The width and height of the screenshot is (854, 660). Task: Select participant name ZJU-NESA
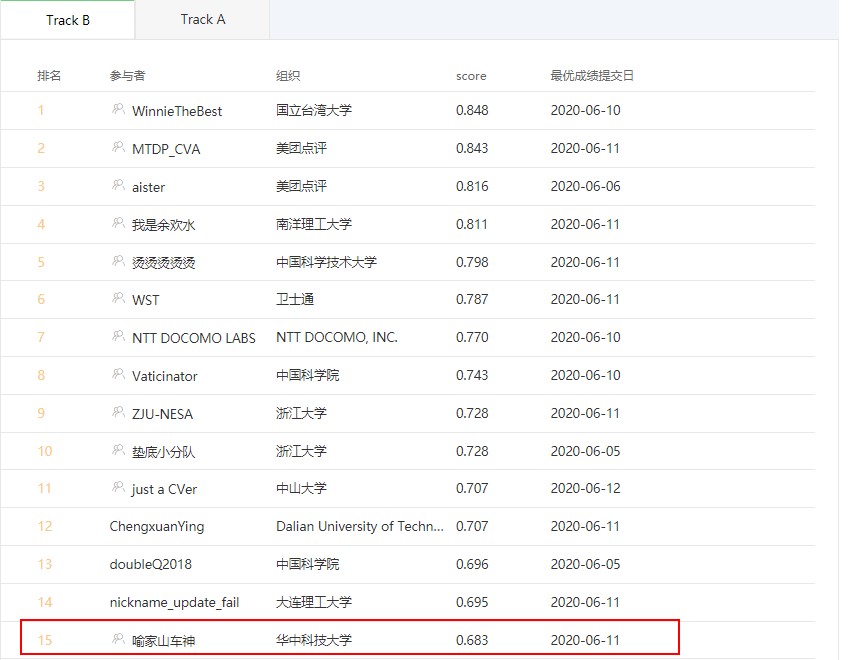162,414
